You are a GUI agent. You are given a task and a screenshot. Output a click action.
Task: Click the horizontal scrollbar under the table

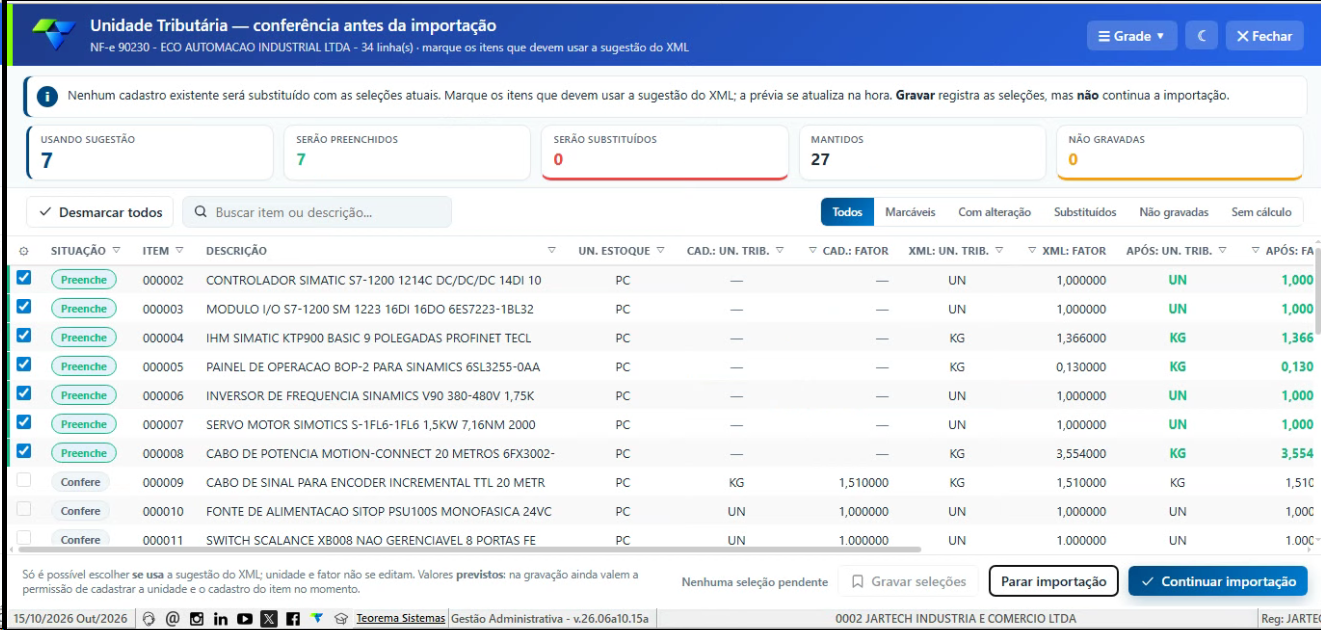click(469, 549)
